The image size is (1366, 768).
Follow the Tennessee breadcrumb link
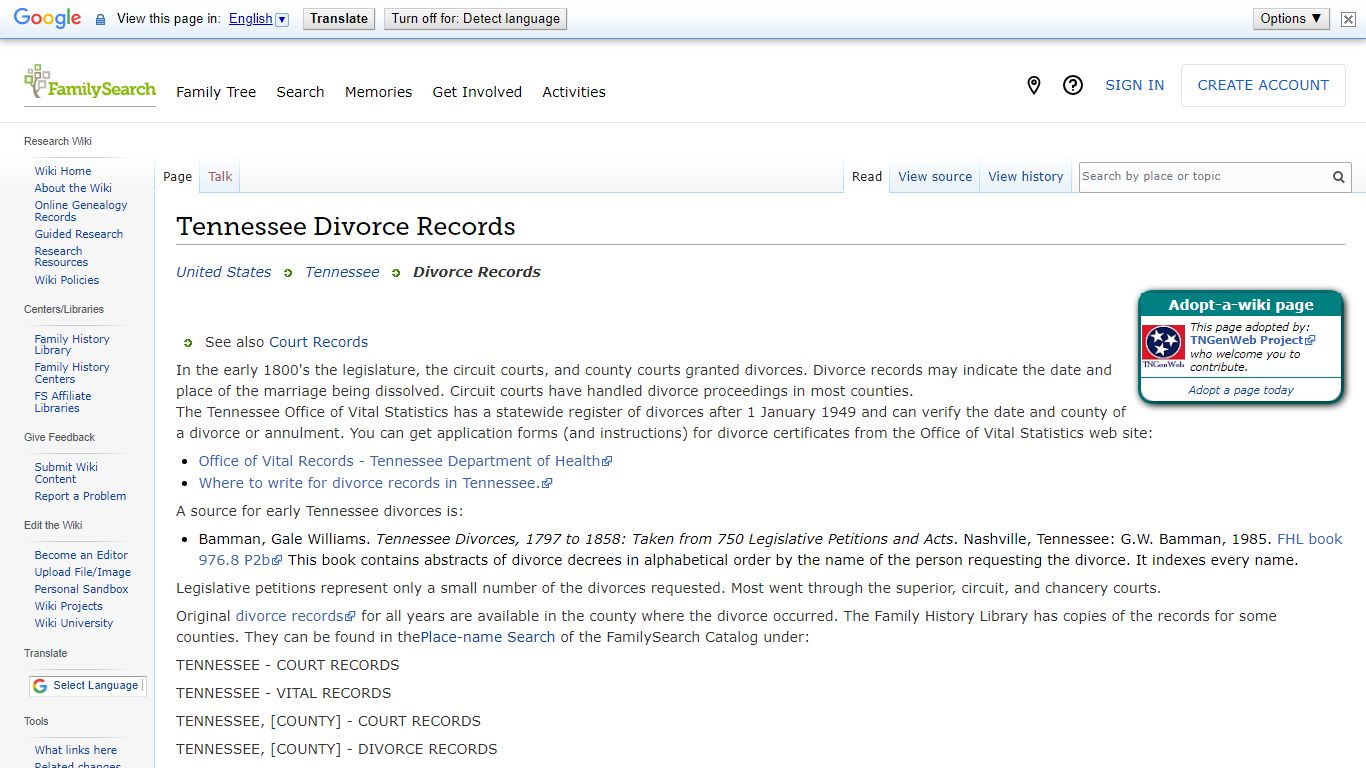[342, 272]
